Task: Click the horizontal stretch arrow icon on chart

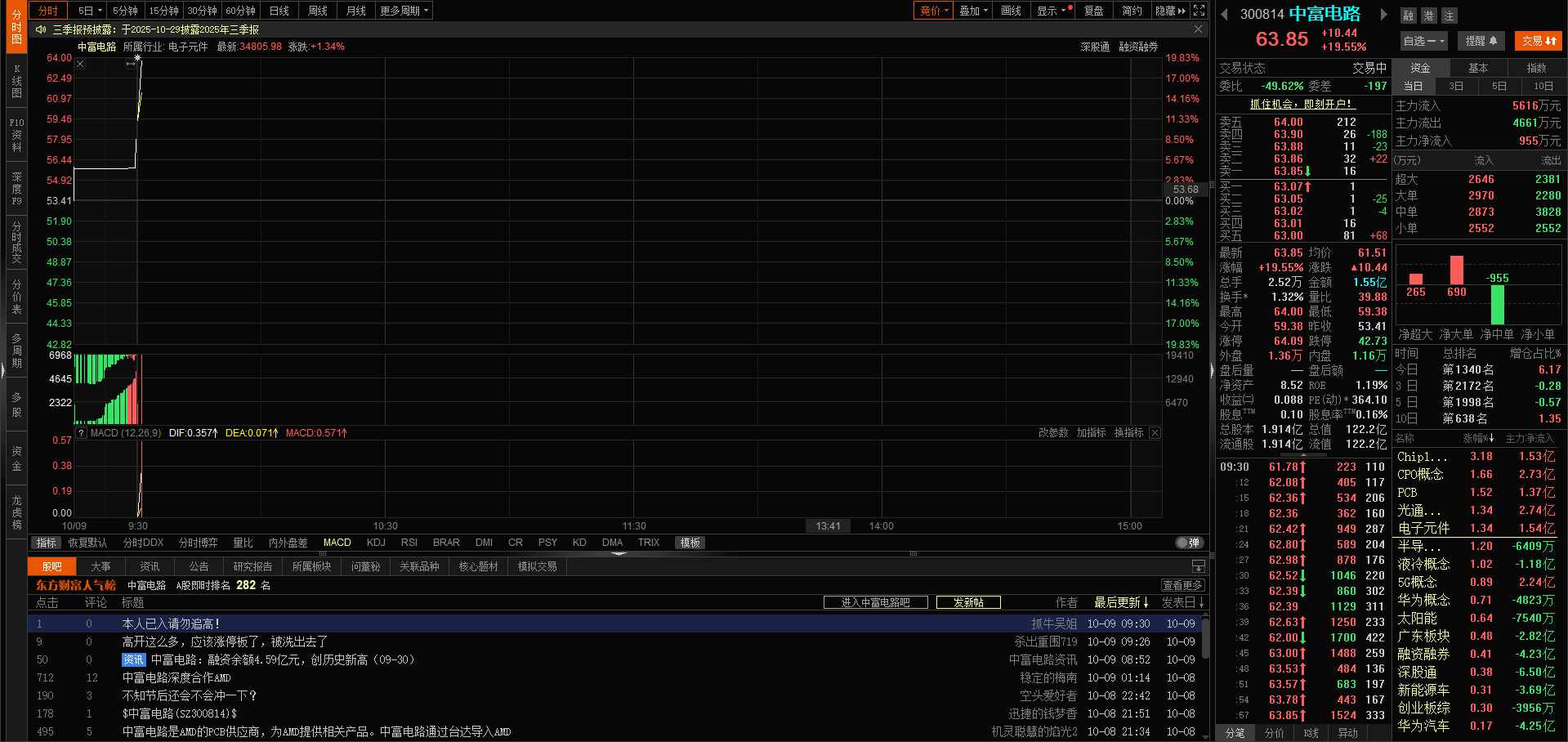Action: 130,64
